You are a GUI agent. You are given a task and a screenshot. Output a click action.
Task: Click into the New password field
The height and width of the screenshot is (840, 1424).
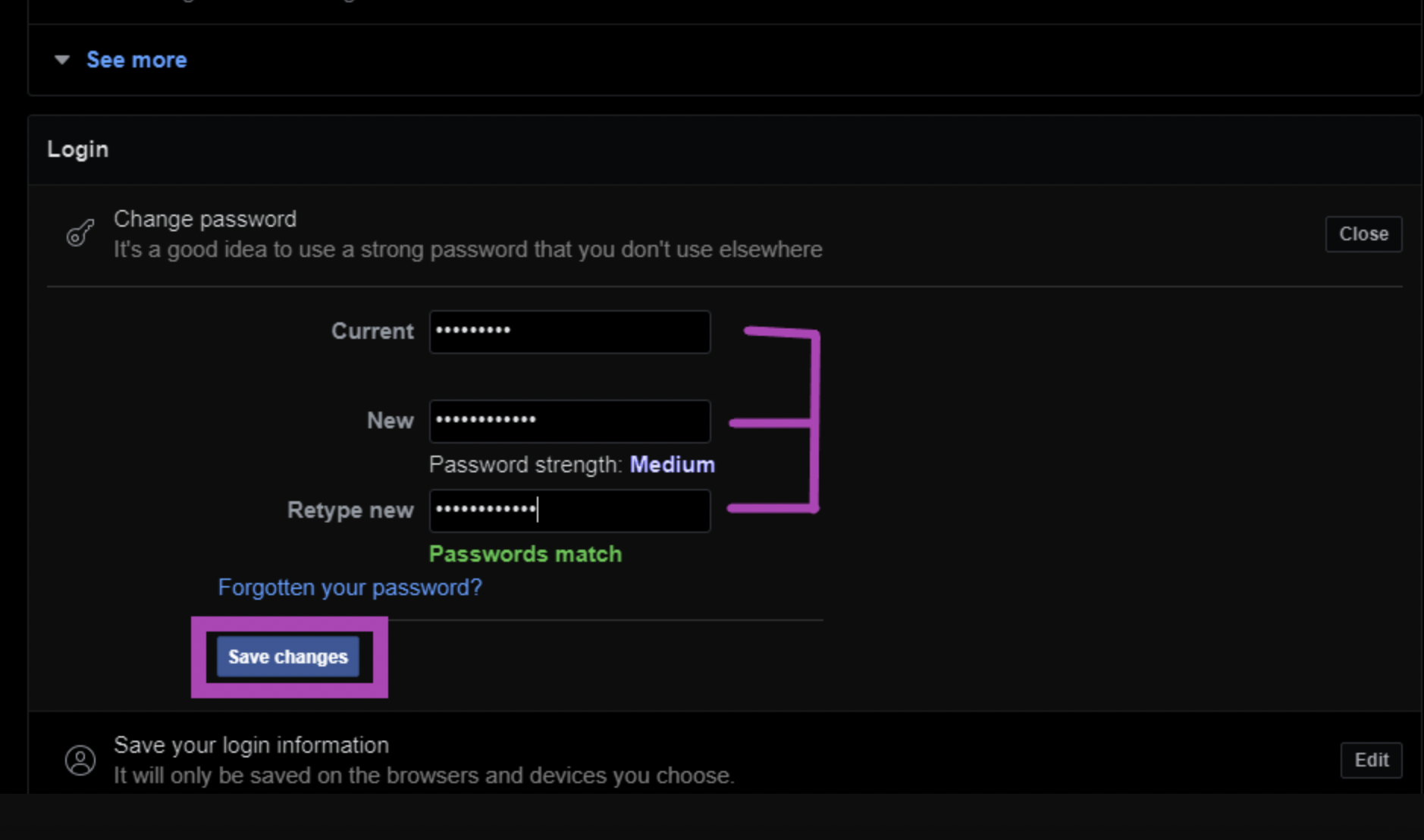tap(569, 422)
